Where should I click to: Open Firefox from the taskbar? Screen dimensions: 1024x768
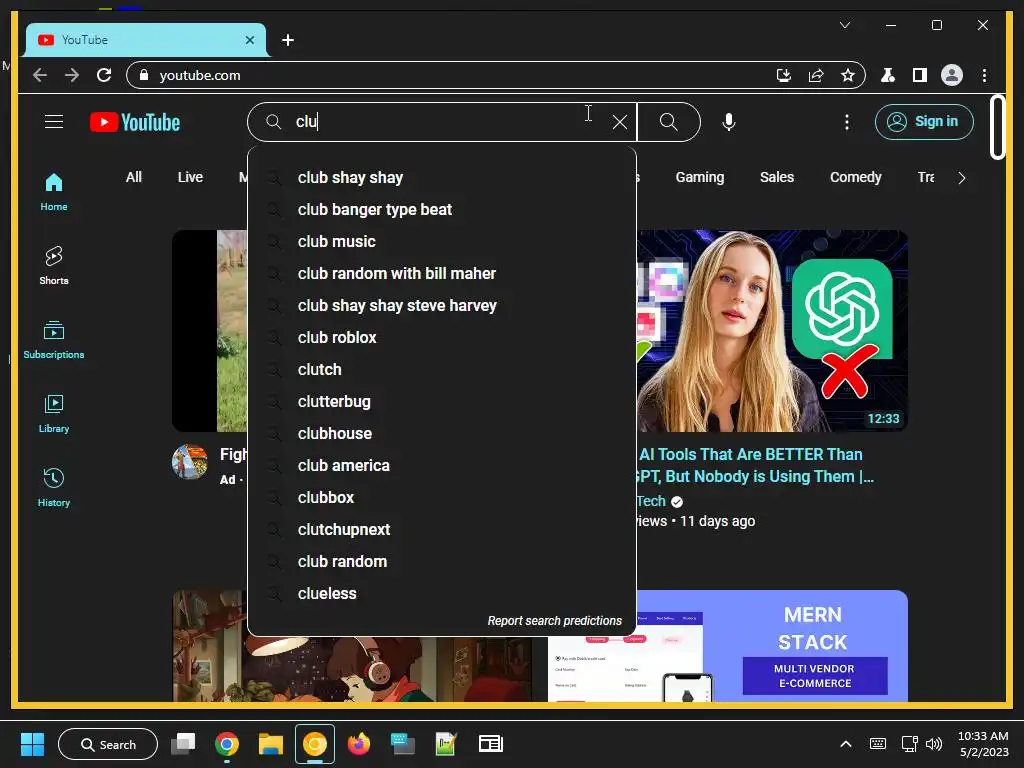[x=359, y=744]
